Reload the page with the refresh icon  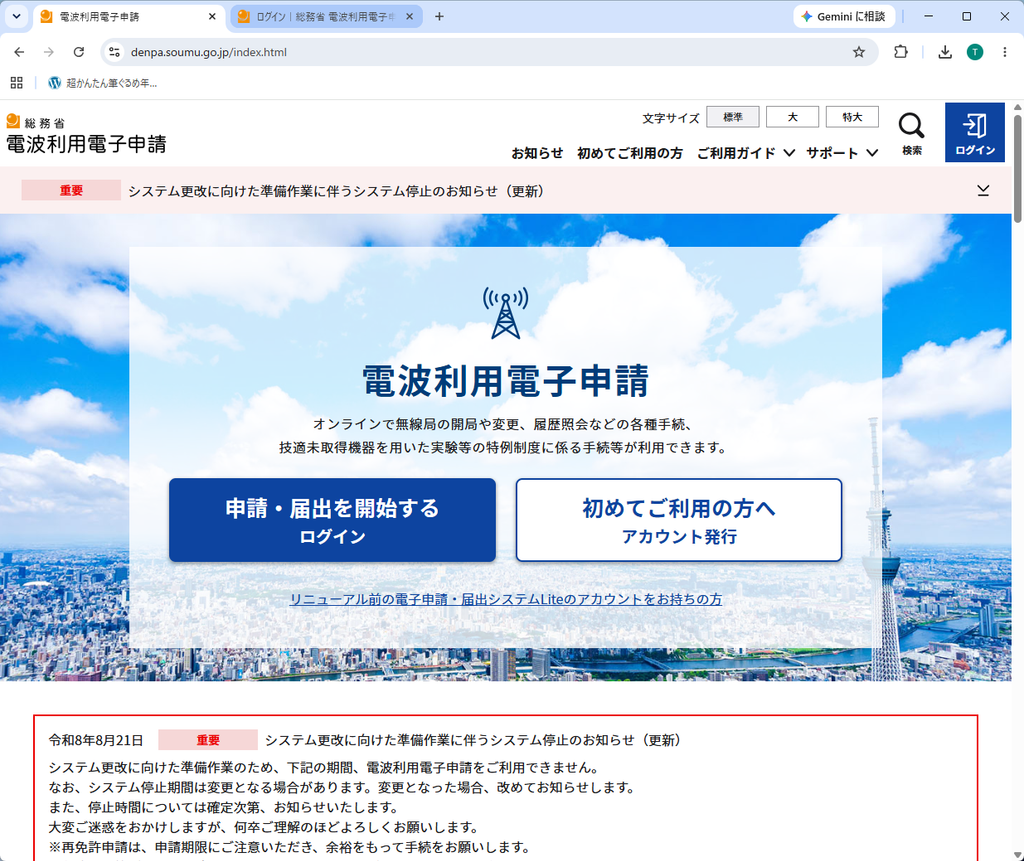pos(78,52)
